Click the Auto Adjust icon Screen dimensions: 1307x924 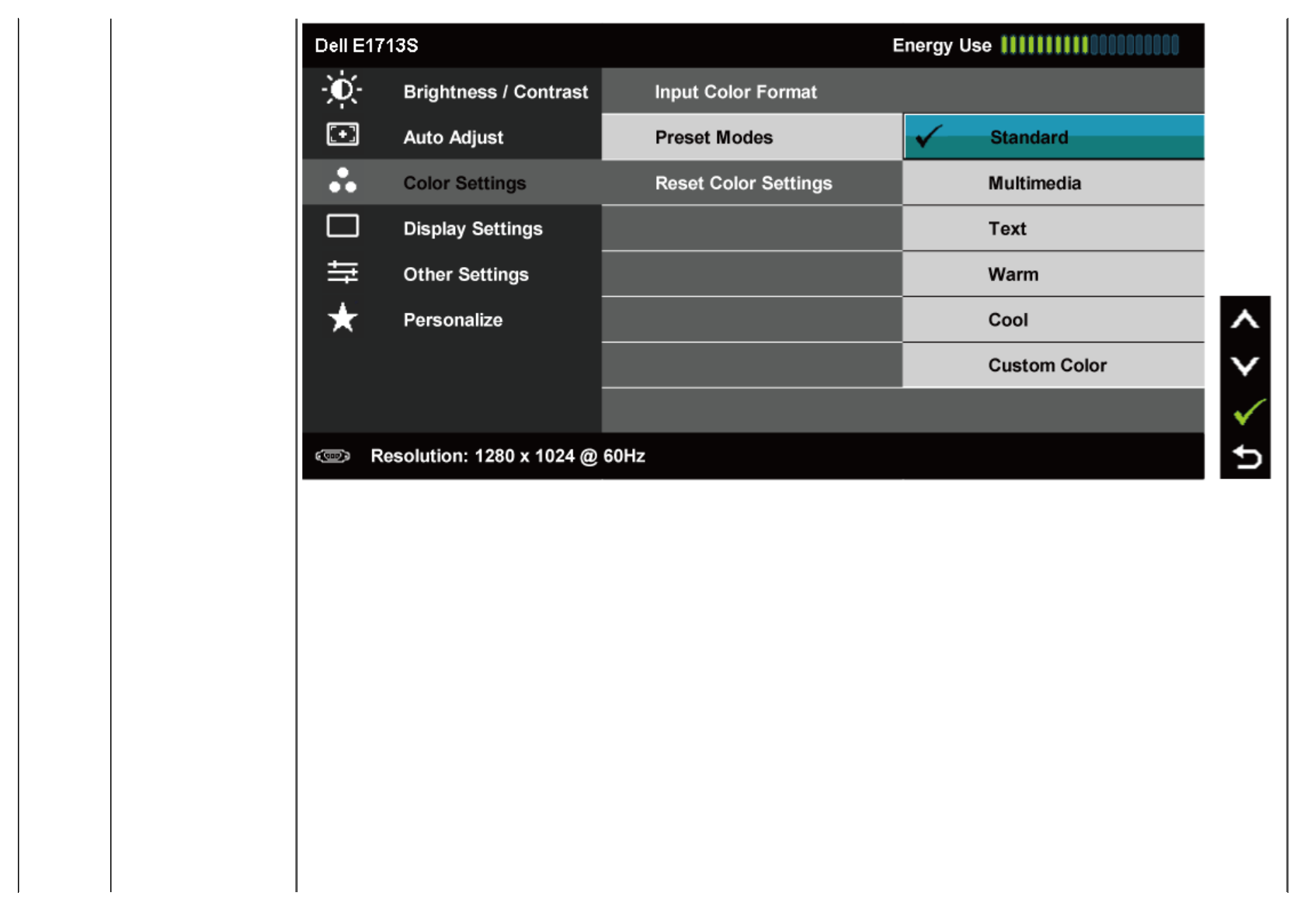pos(342,134)
